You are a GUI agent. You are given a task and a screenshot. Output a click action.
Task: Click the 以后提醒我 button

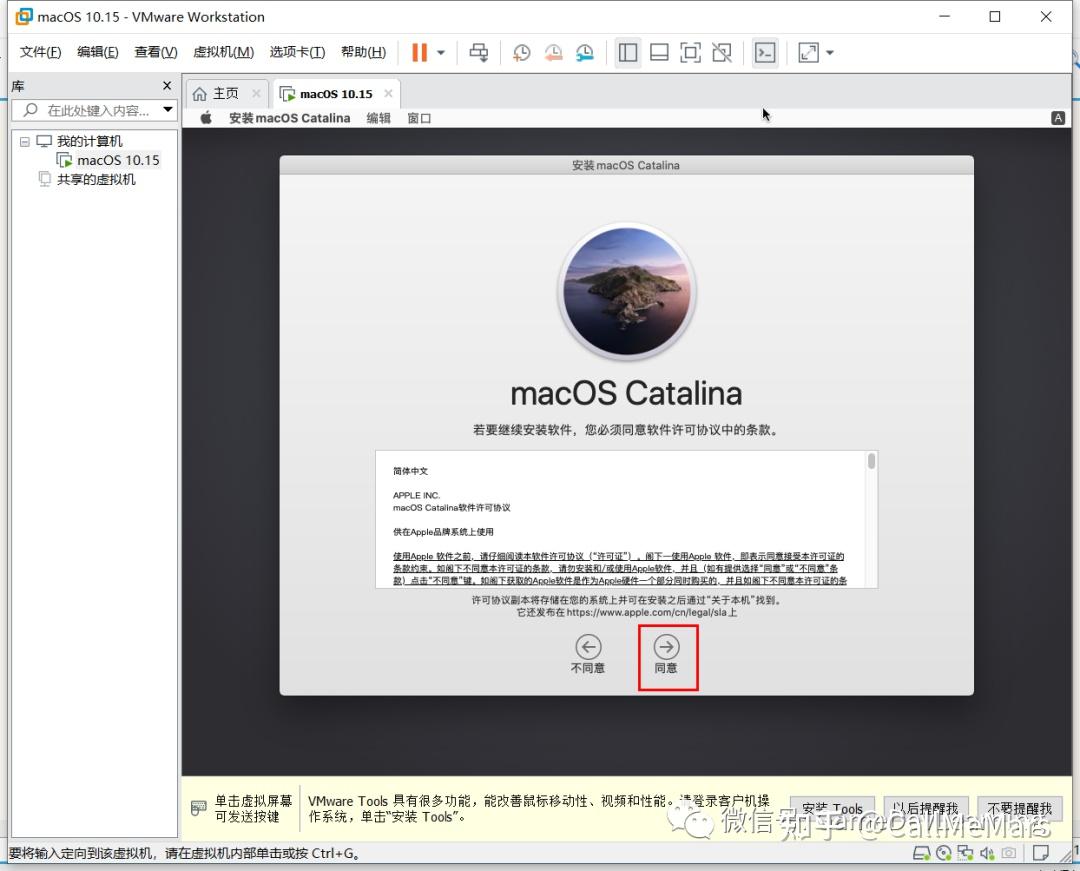pyautogui.click(x=926, y=808)
